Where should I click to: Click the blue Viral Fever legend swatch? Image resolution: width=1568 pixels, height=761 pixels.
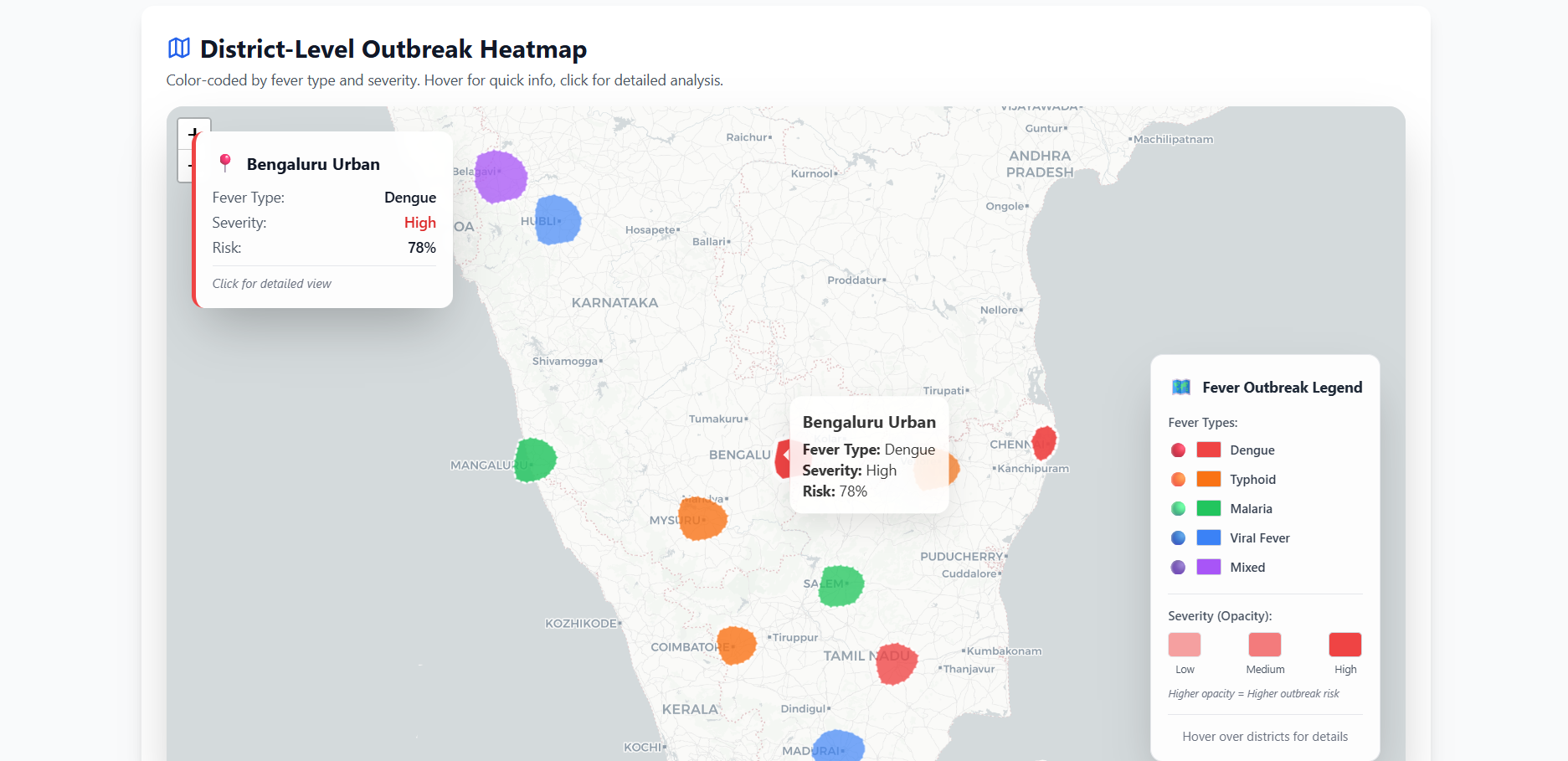(1209, 537)
